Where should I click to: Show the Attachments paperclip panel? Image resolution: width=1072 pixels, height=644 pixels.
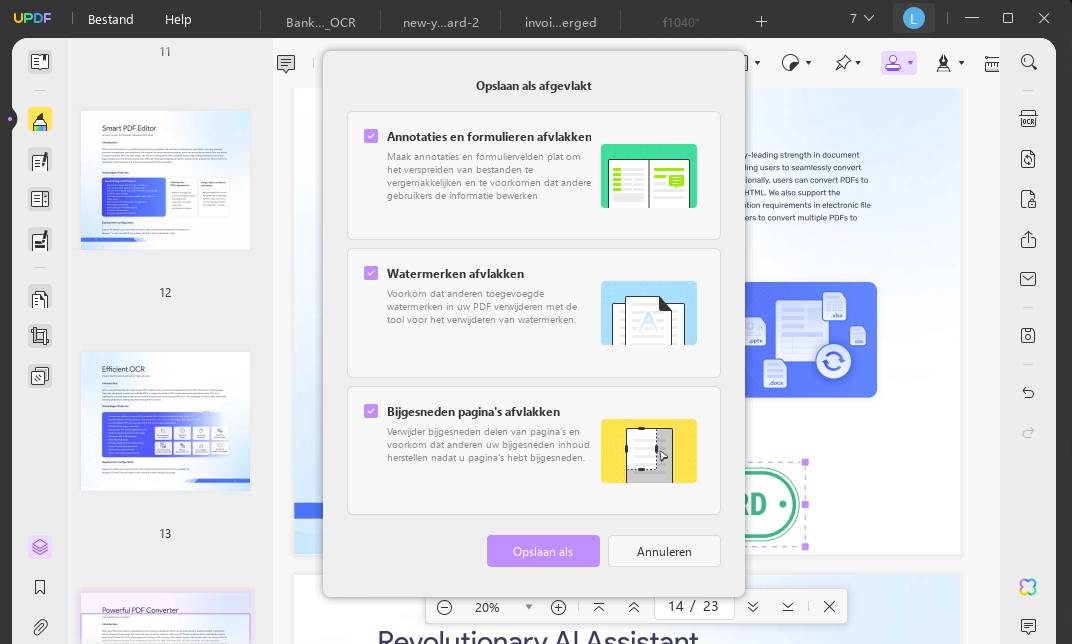(40, 626)
